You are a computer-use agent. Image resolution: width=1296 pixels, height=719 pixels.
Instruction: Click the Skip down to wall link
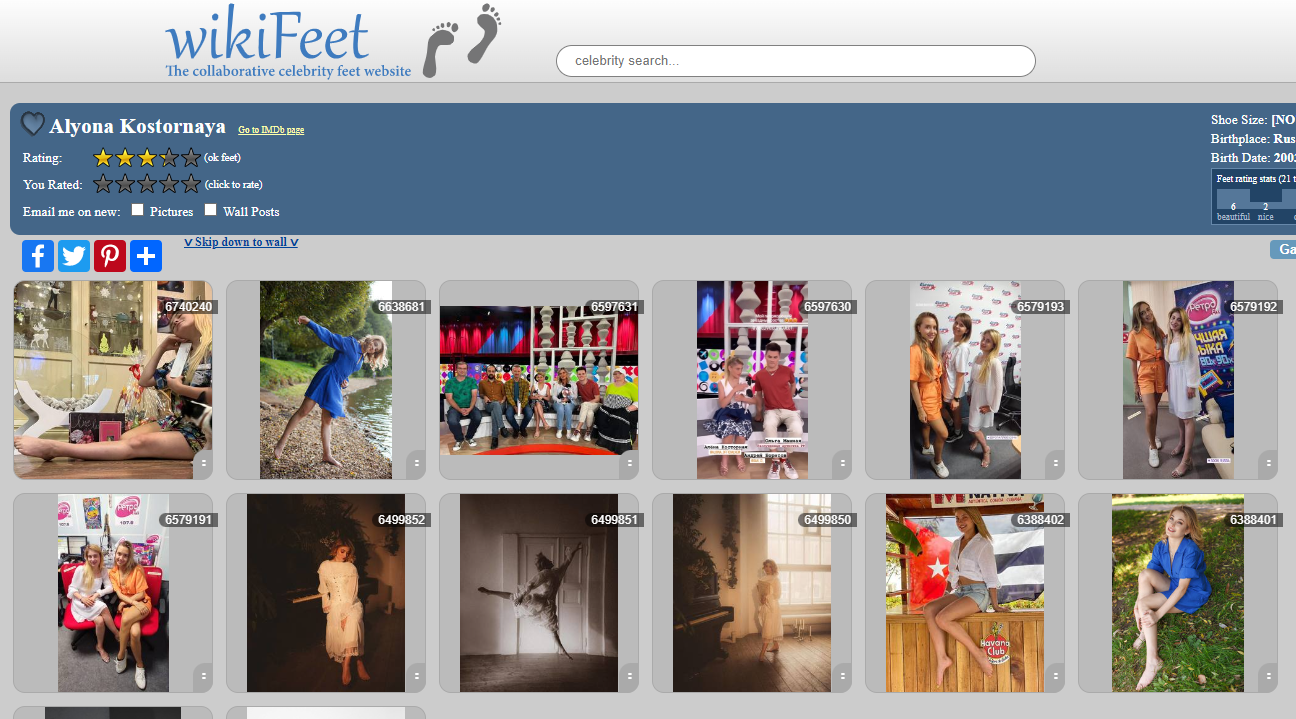[241, 242]
